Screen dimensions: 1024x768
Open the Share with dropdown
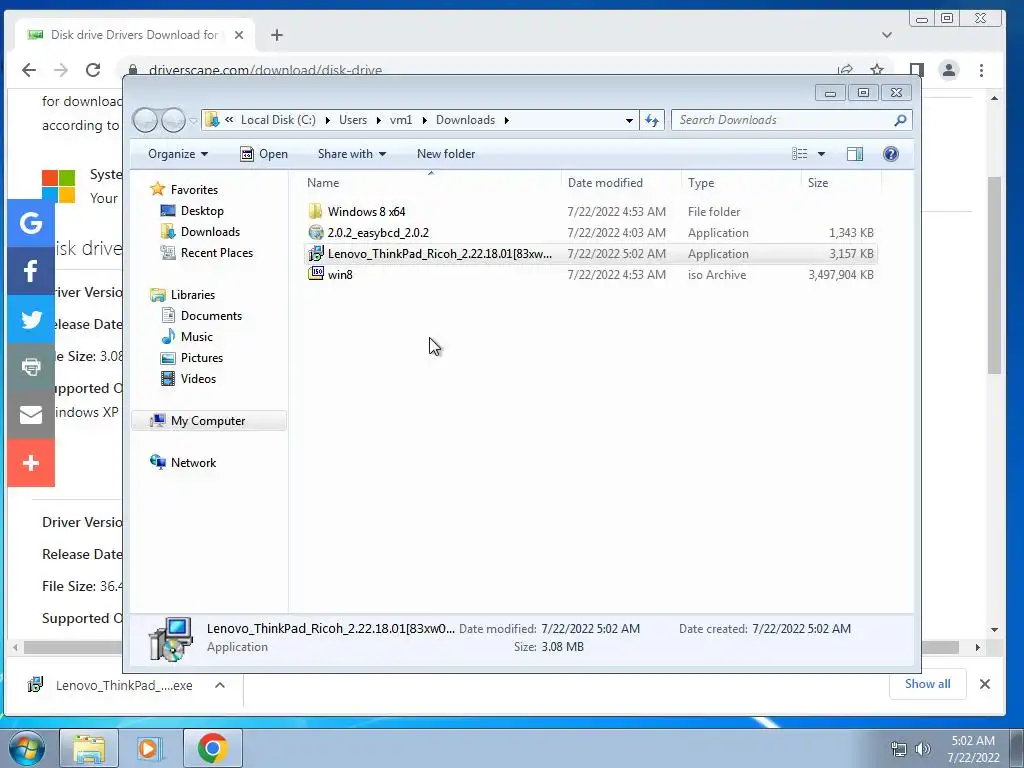coord(351,154)
